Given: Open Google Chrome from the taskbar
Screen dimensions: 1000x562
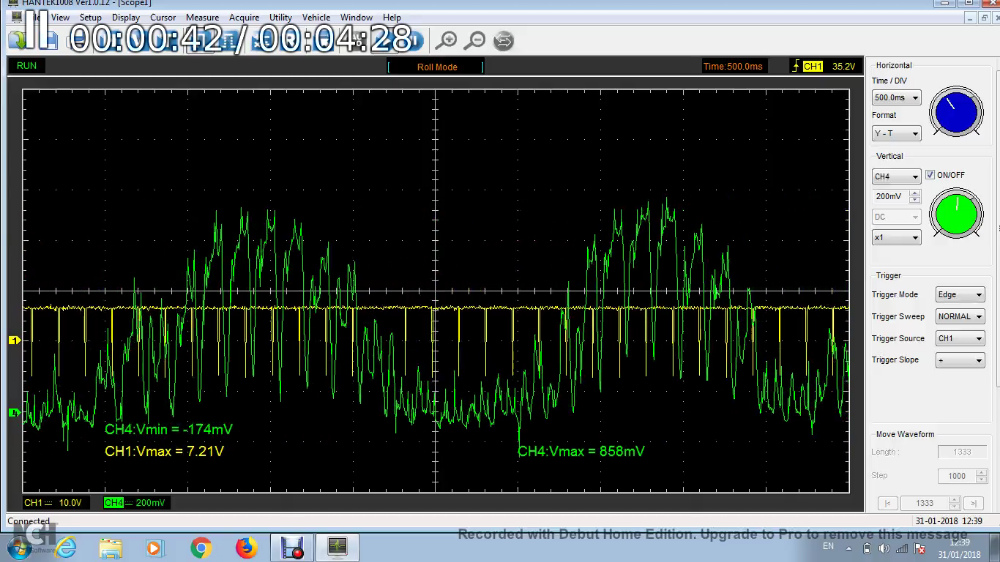Looking at the screenshot, I should (x=201, y=548).
